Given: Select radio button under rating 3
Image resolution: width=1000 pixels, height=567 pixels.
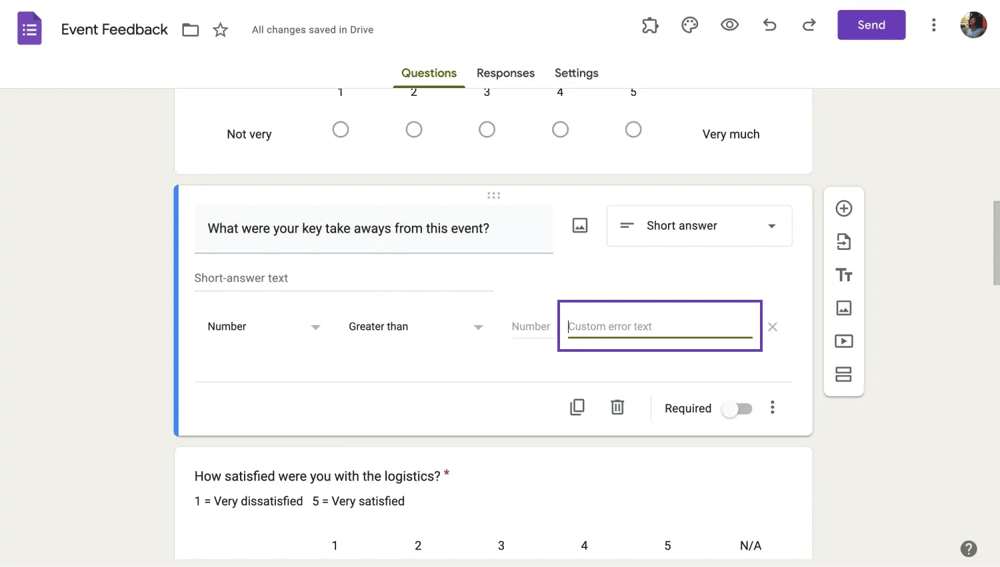Looking at the screenshot, I should tap(487, 130).
